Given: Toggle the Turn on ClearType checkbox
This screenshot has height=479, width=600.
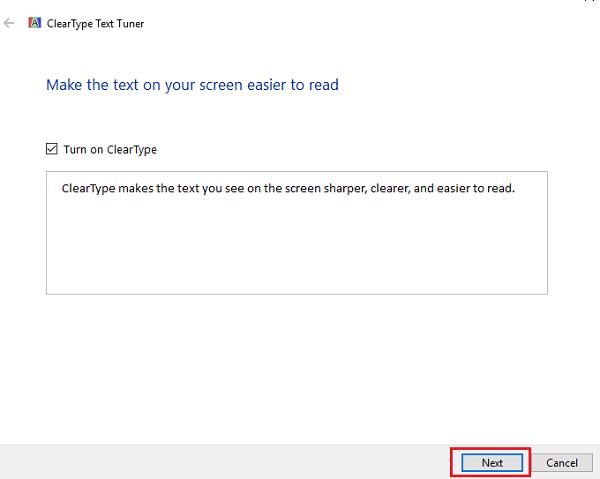Looking at the screenshot, I should [52, 149].
